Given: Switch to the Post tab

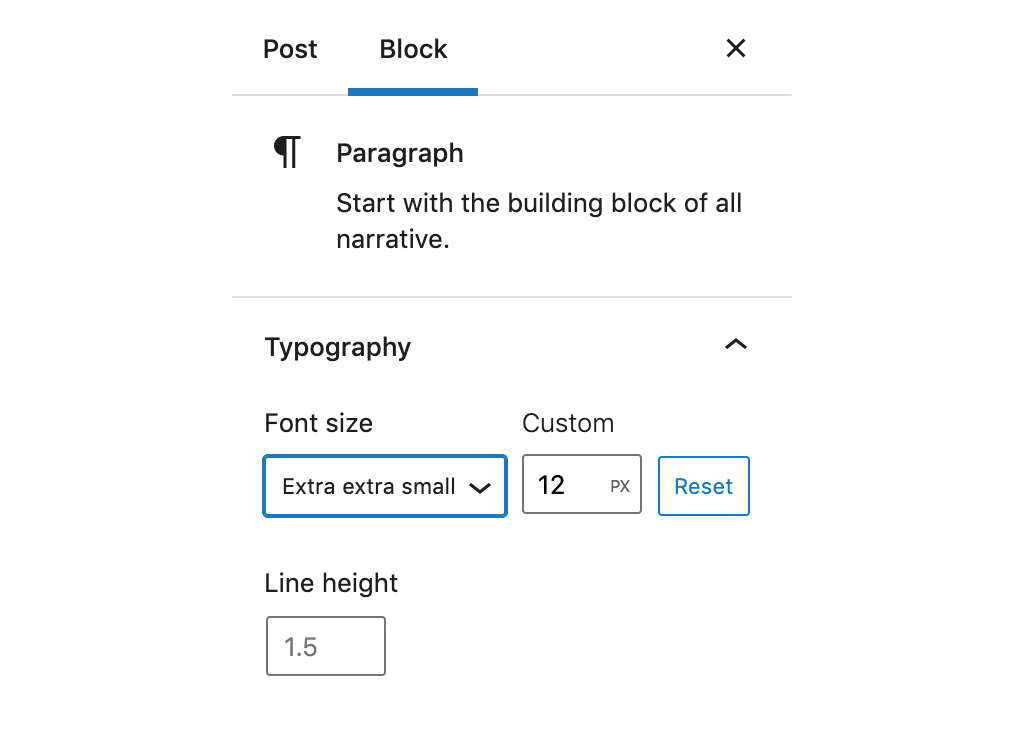Looking at the screenshot, I should 289,48.
